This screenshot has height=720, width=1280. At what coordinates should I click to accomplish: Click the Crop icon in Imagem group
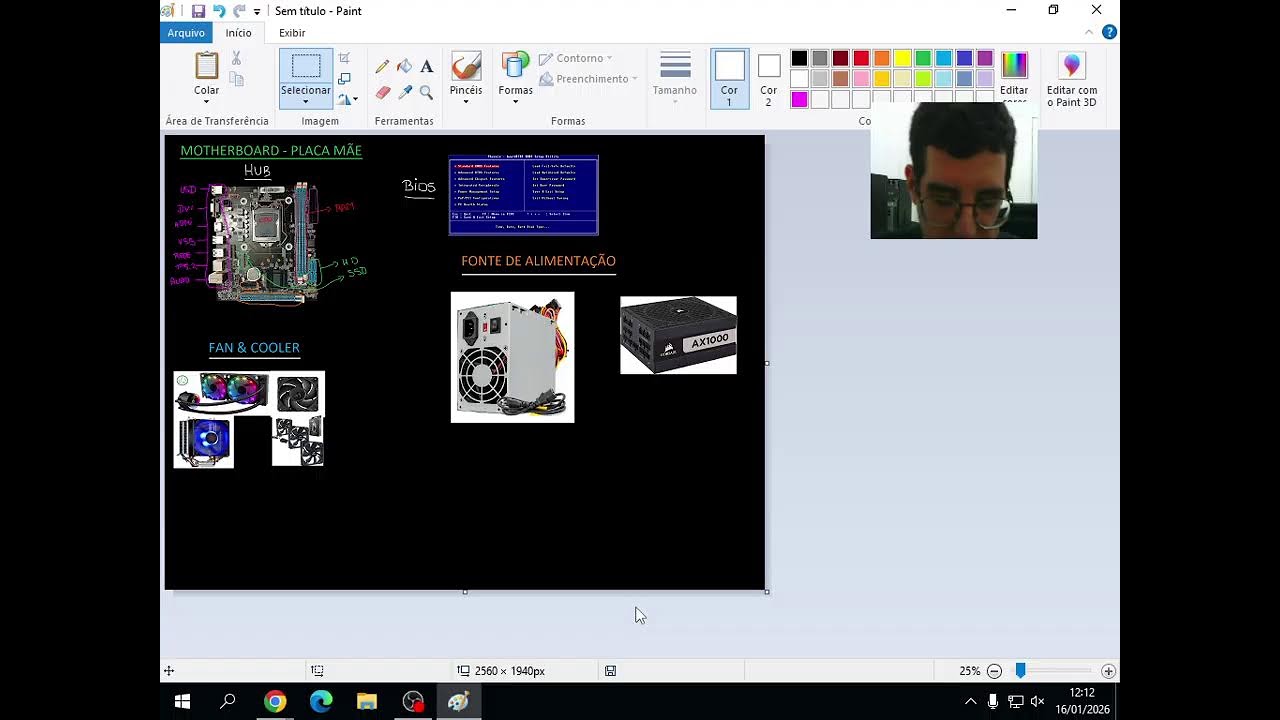tap(344, 58)
